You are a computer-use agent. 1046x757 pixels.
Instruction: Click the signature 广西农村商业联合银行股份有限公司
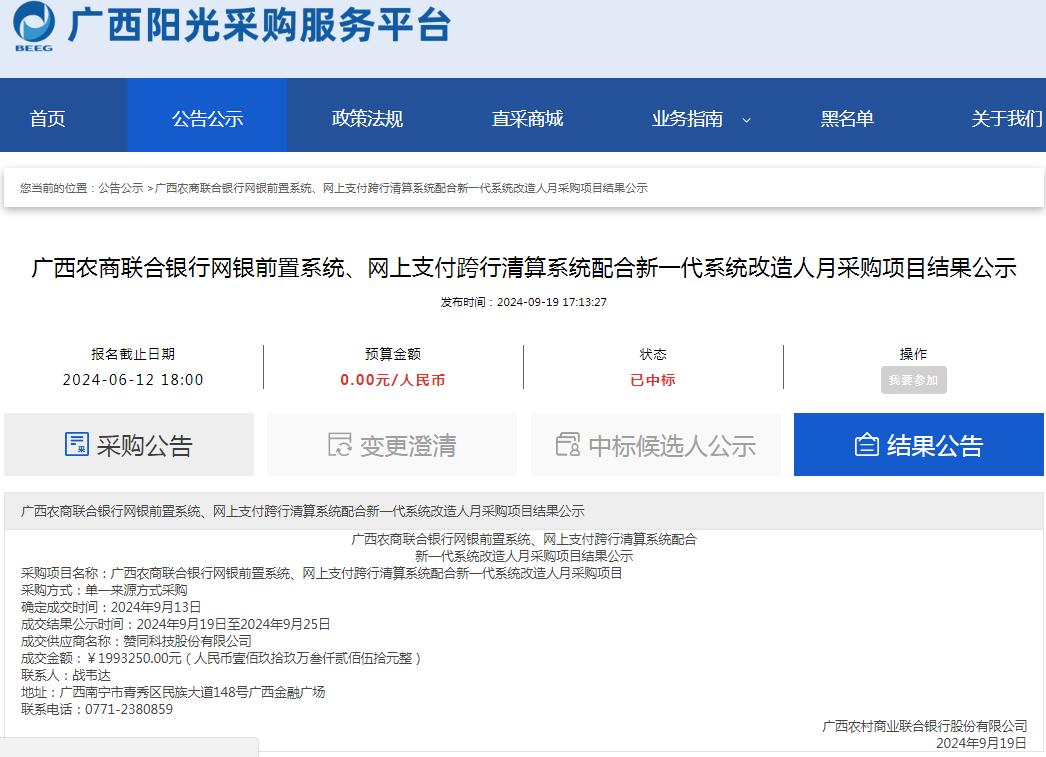(924, 726)
